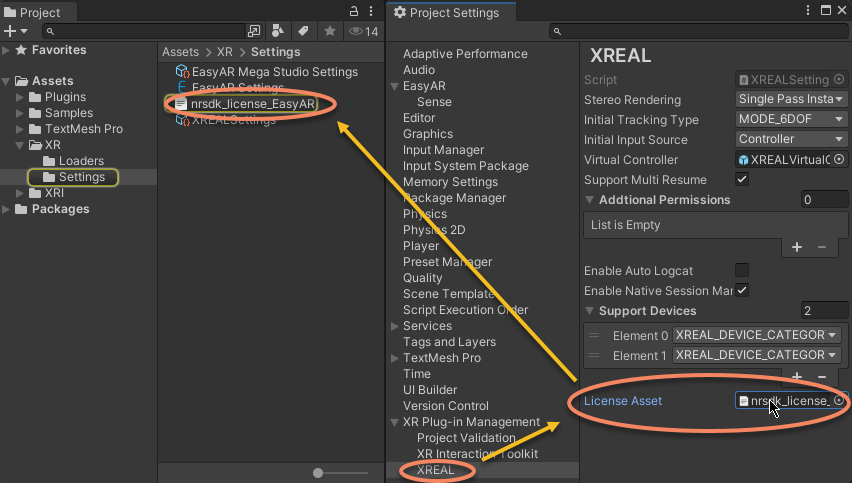
Task: Select XREAL under XR Plug-in Management
Action: tap(435, 470)
